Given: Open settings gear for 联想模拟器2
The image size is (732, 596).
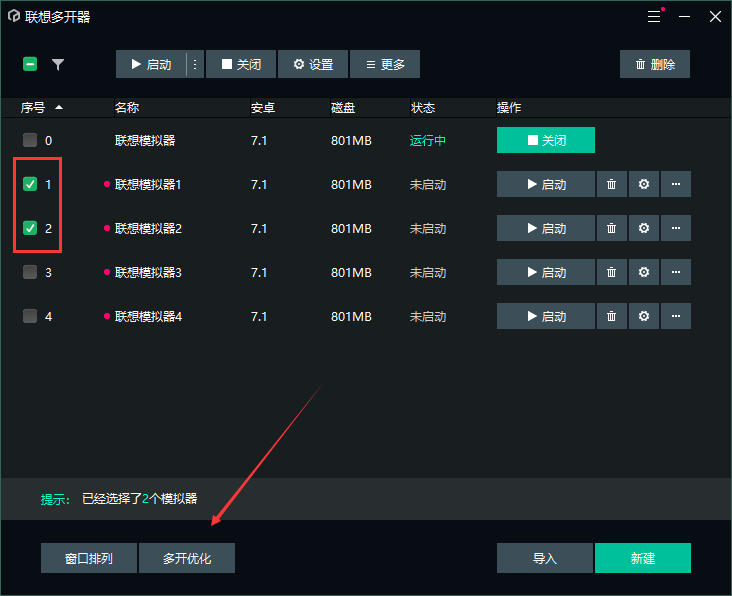Looking at the screenshot, I should (644, 228).
